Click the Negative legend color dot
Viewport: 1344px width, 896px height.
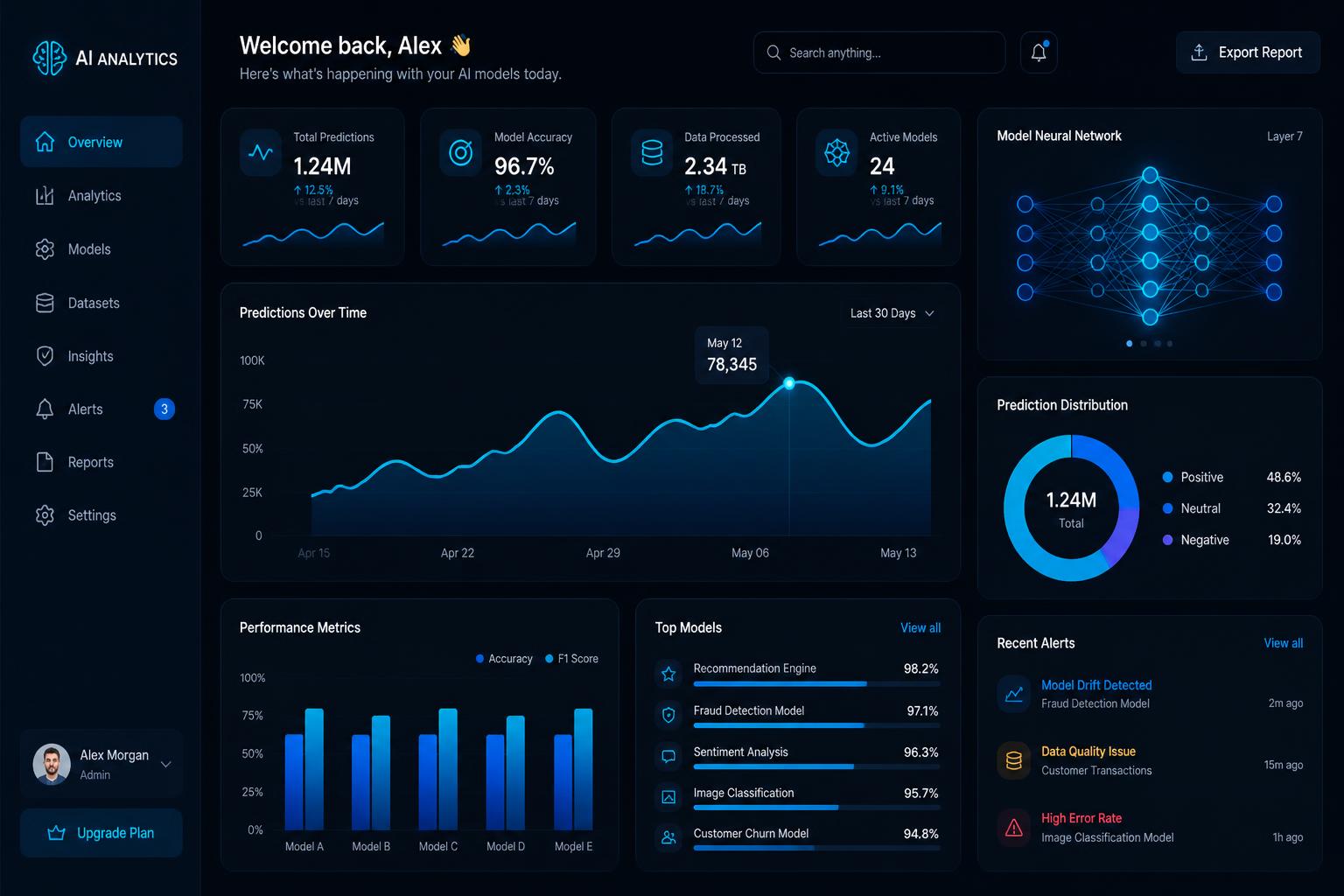coord(1167,540)
